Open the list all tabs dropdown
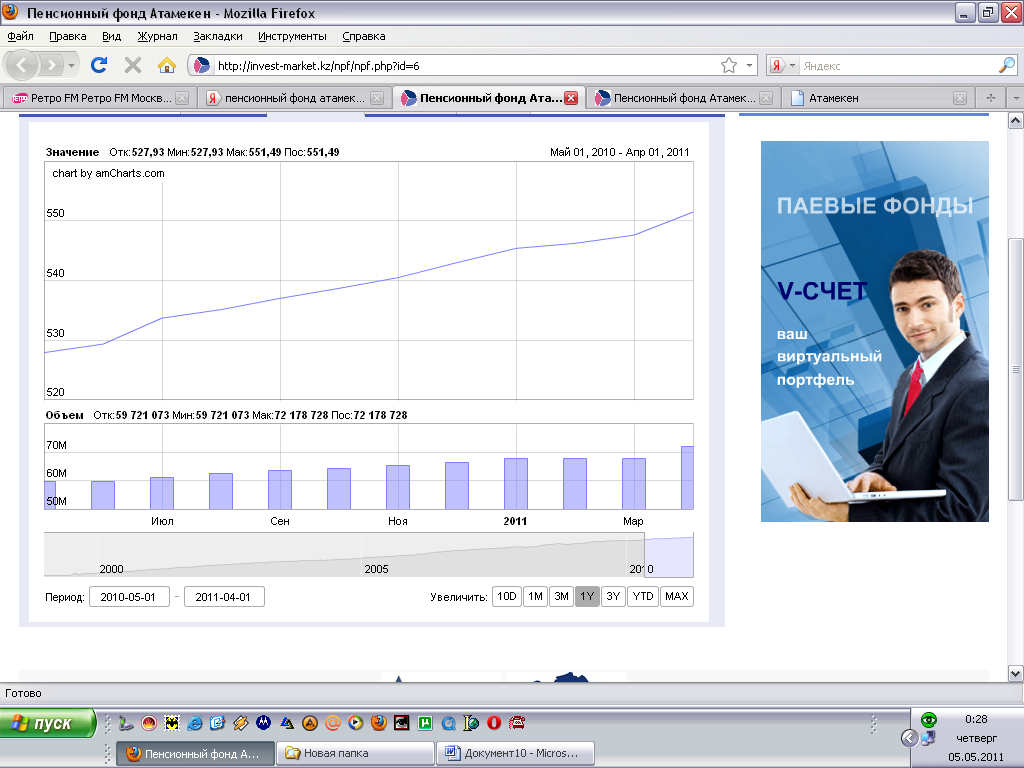Screen dimensions: 1024x768 [1014, 98]
